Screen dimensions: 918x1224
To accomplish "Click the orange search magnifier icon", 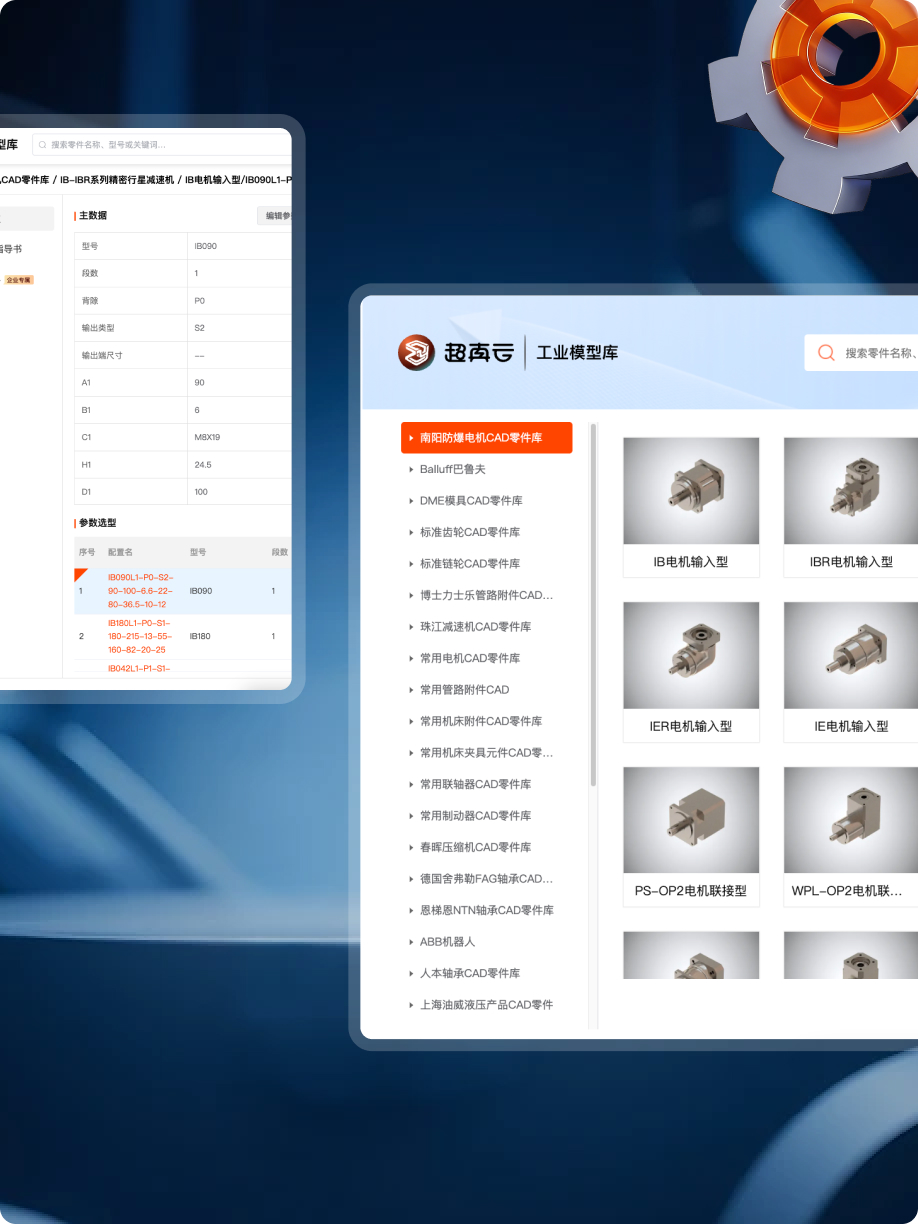I will 826,353.
